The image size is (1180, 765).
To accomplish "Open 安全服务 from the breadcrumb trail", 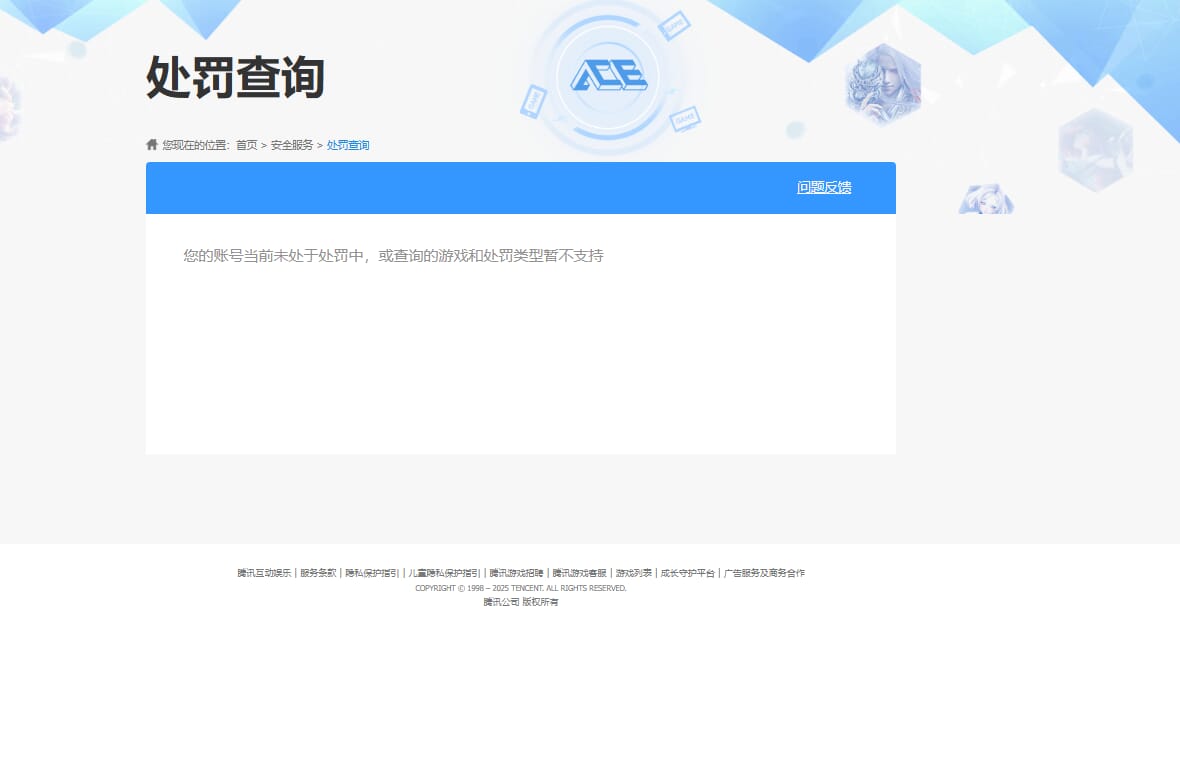I will click(290, 144).
